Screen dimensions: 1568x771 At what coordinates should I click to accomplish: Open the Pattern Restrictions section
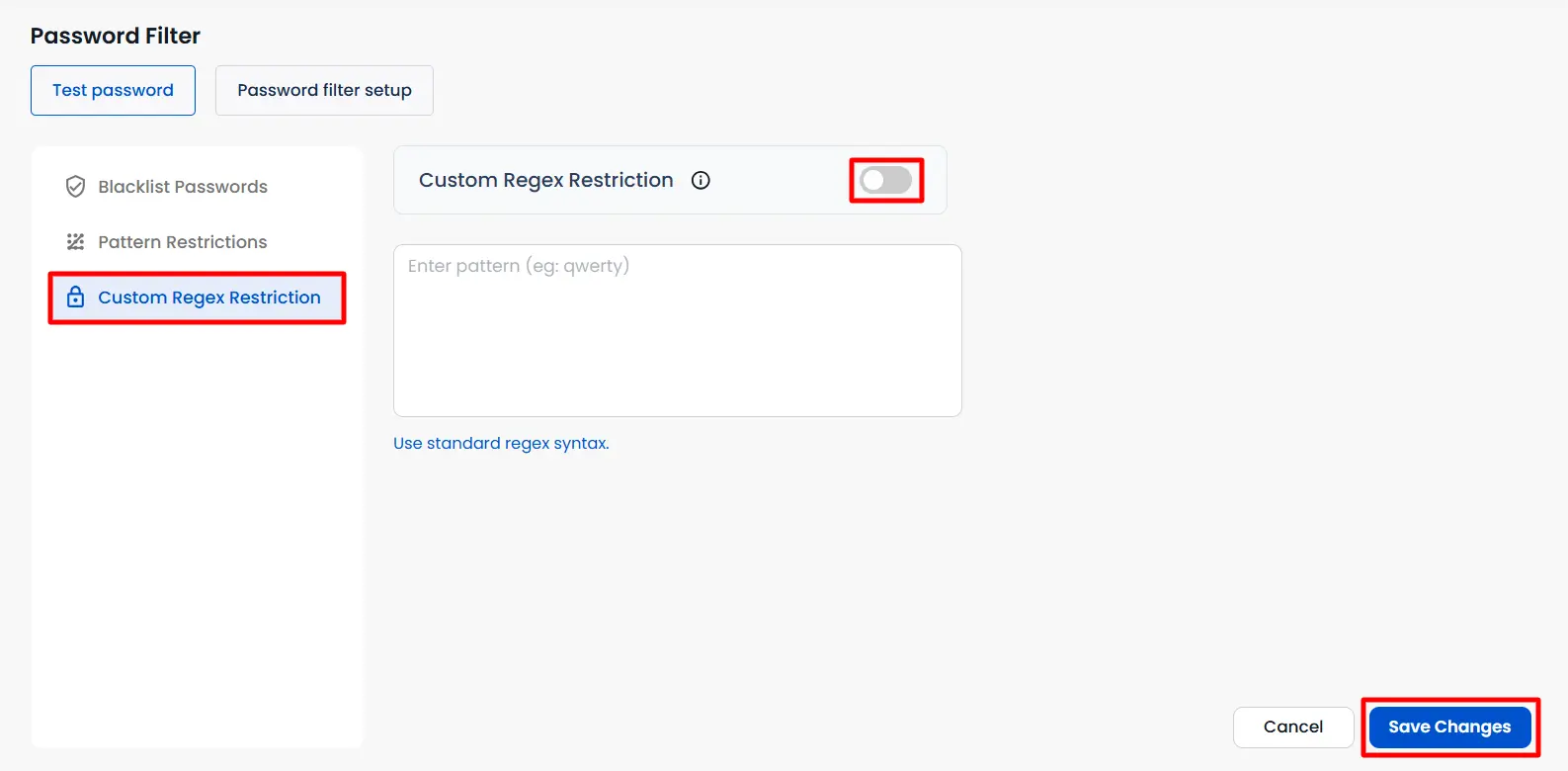197,242
